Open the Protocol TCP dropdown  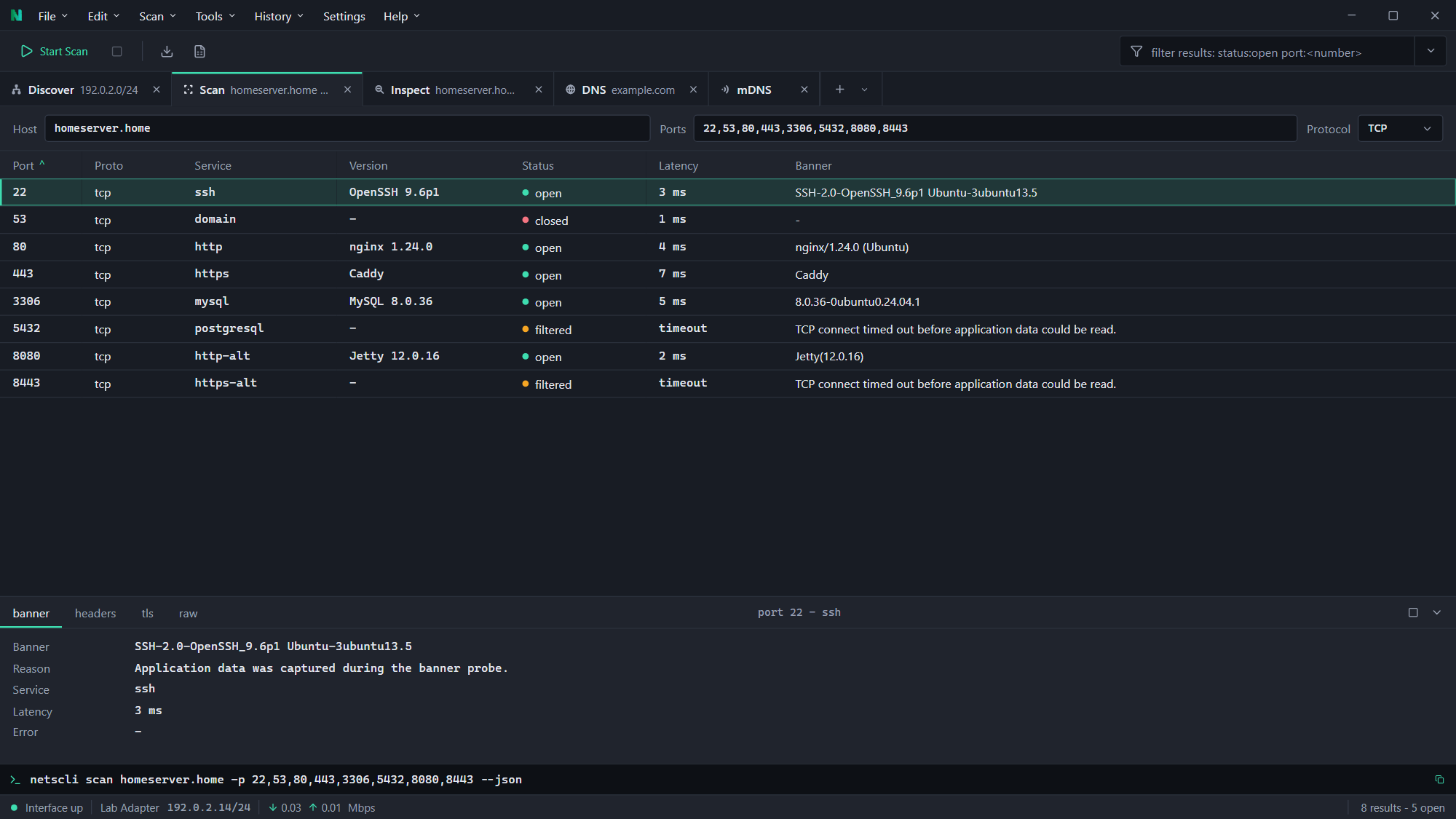coord(1399,128)
